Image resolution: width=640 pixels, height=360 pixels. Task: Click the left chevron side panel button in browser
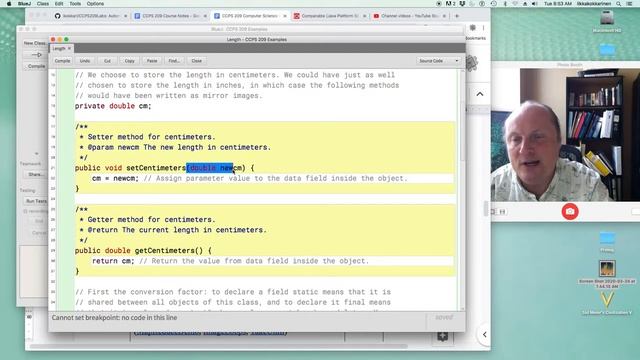pyautogui.click(x=484, y=335)
